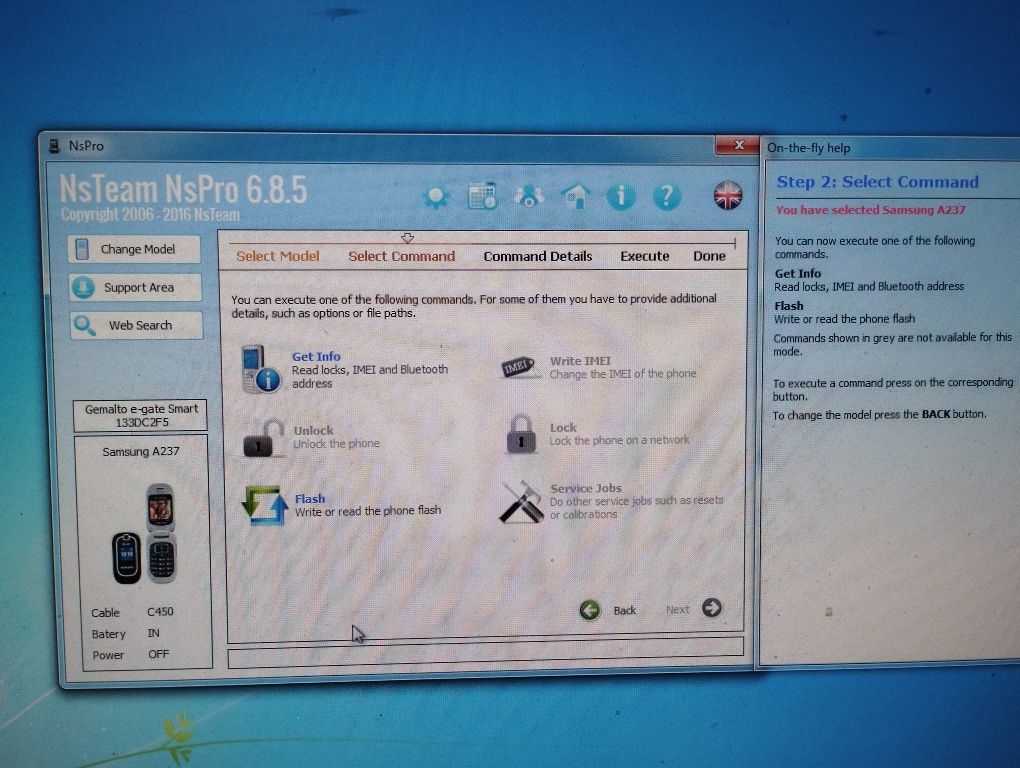Click the green Back arrow icon
The width and height of the screenshot is (1020, 768).
point(590,610)
